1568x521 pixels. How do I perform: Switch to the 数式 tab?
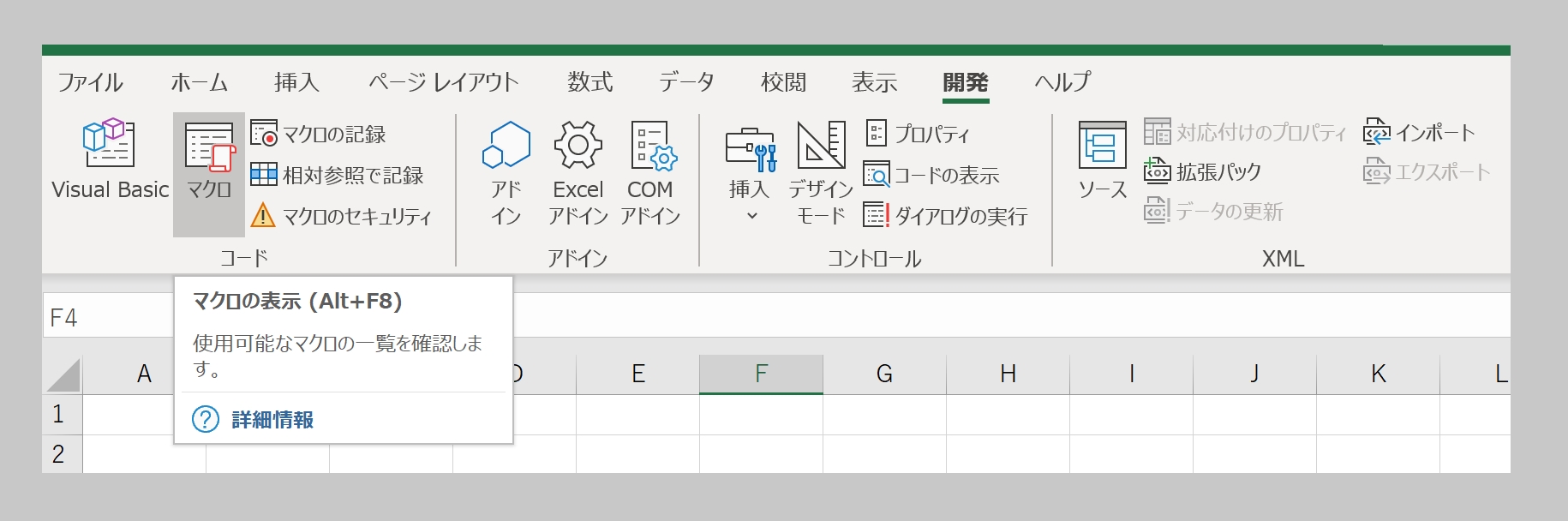[589, 82]
